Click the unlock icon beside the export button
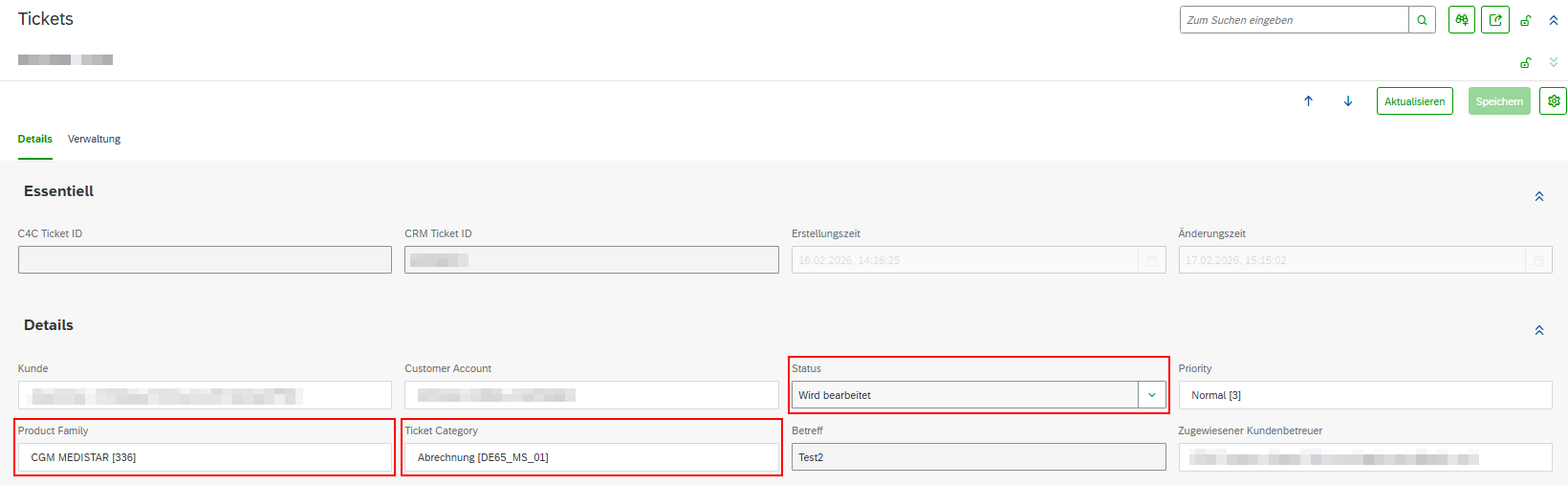1568x485 pixels. [1526, 21]
